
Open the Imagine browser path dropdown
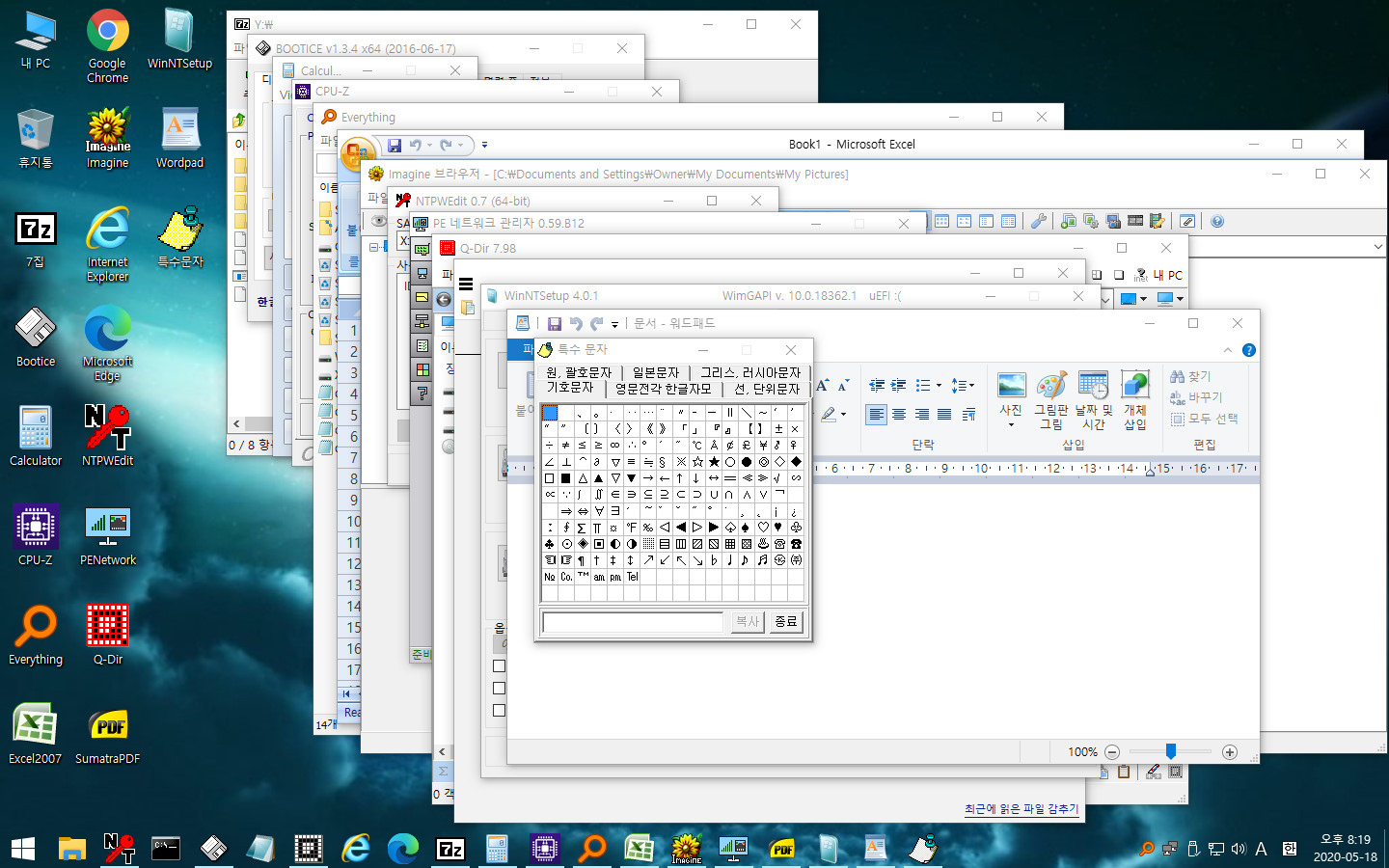click(x=1377, y=247)
